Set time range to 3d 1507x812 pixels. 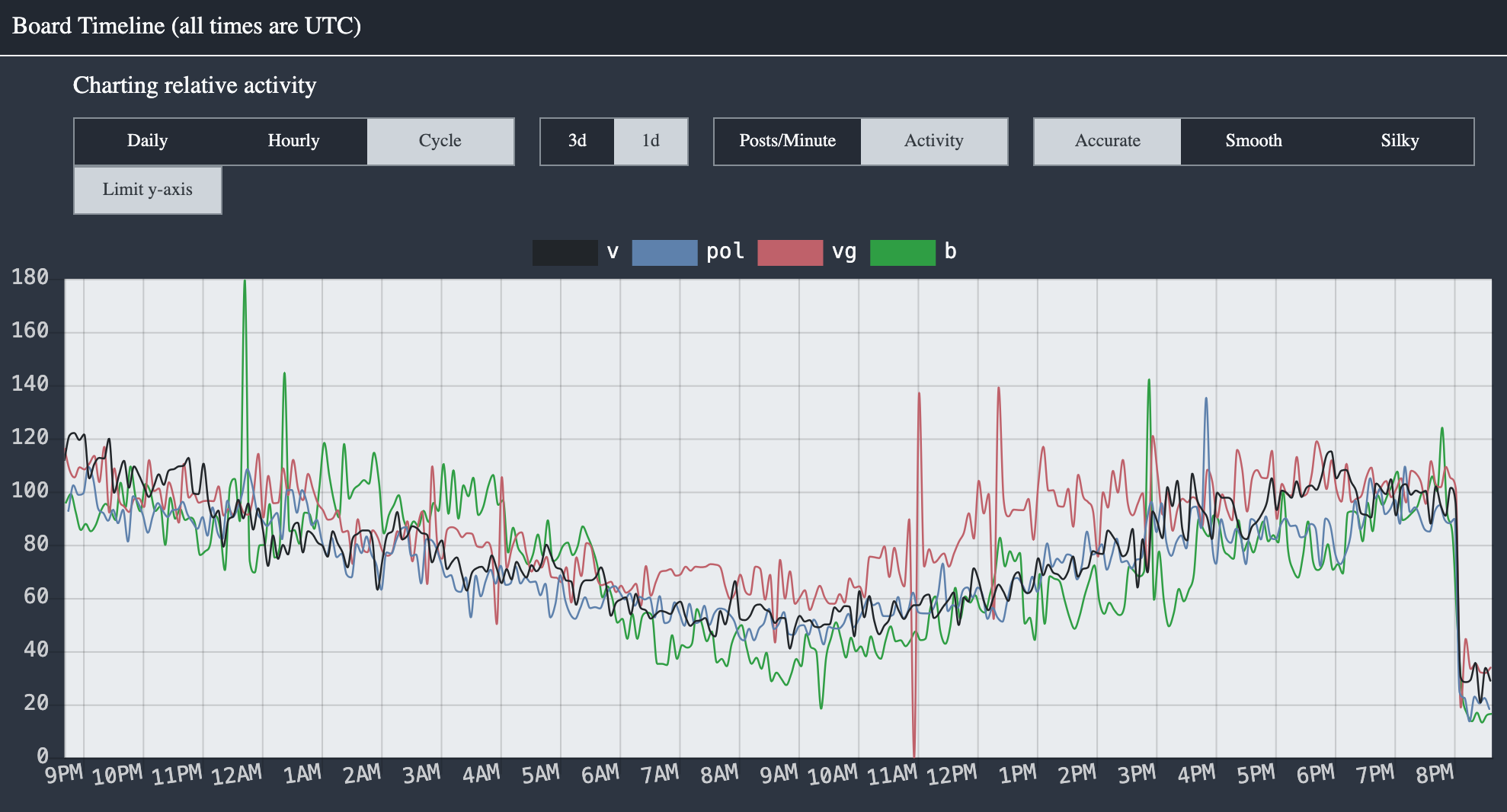pos(577,141)
